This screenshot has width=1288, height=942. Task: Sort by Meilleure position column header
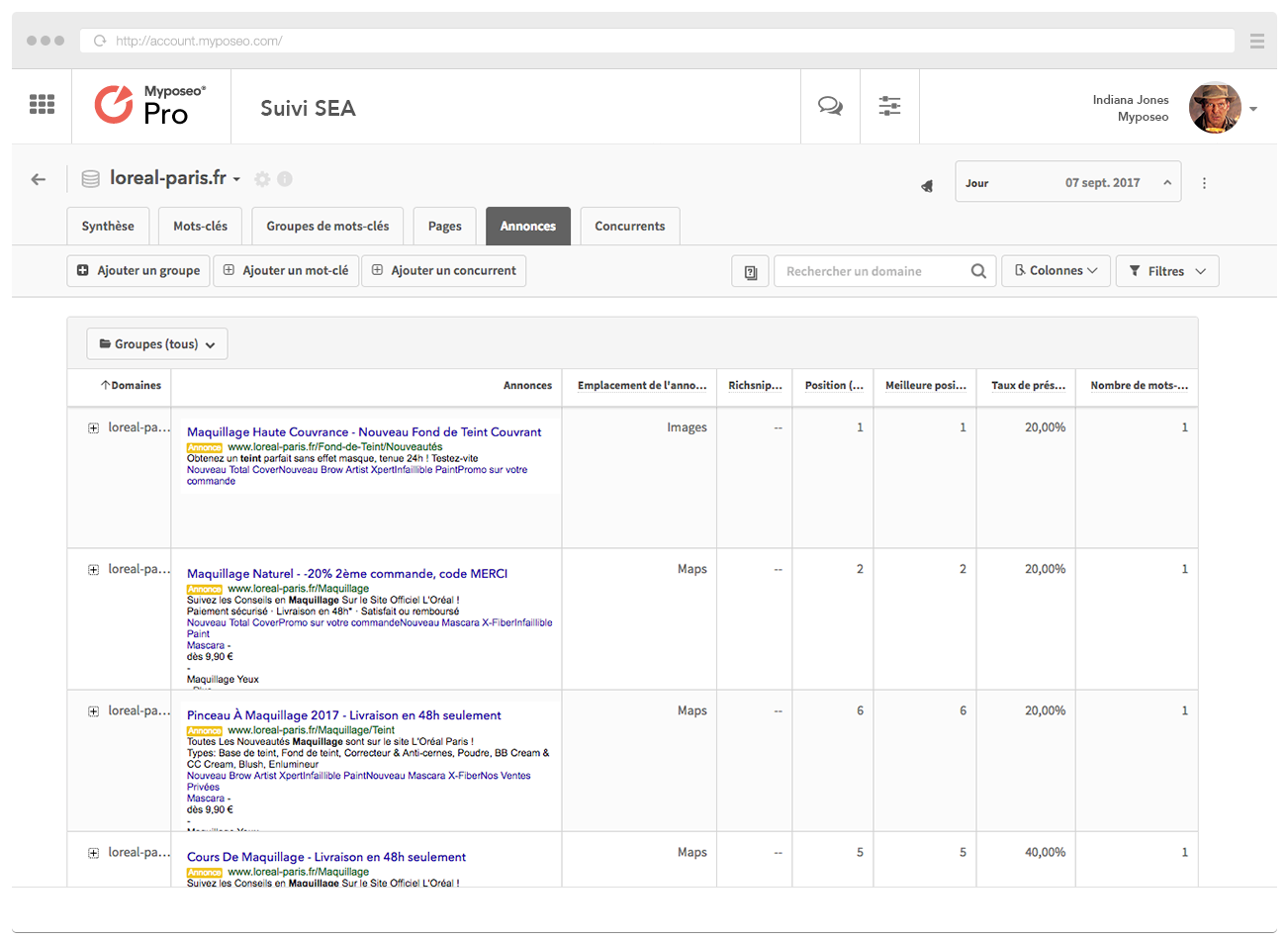[926, 386]
